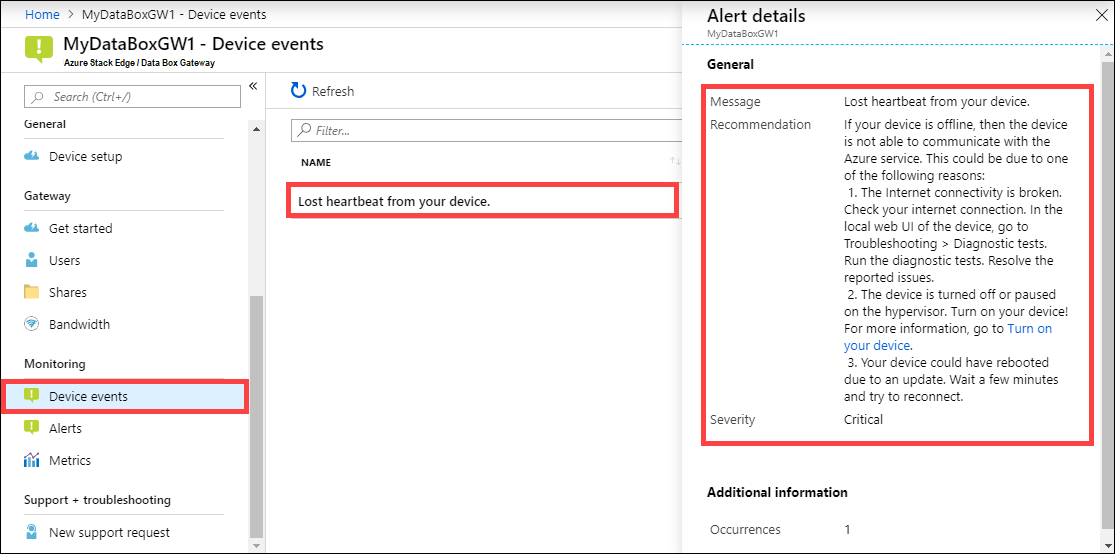Select Device events in Monitoring
1115x554 pixels.
(126, 396)
